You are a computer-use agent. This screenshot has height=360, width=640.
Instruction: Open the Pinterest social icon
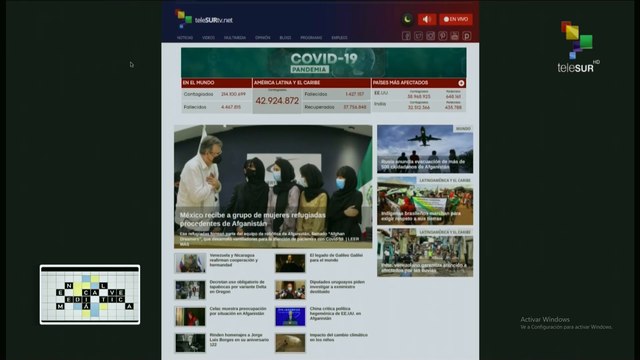coord(442,36)
